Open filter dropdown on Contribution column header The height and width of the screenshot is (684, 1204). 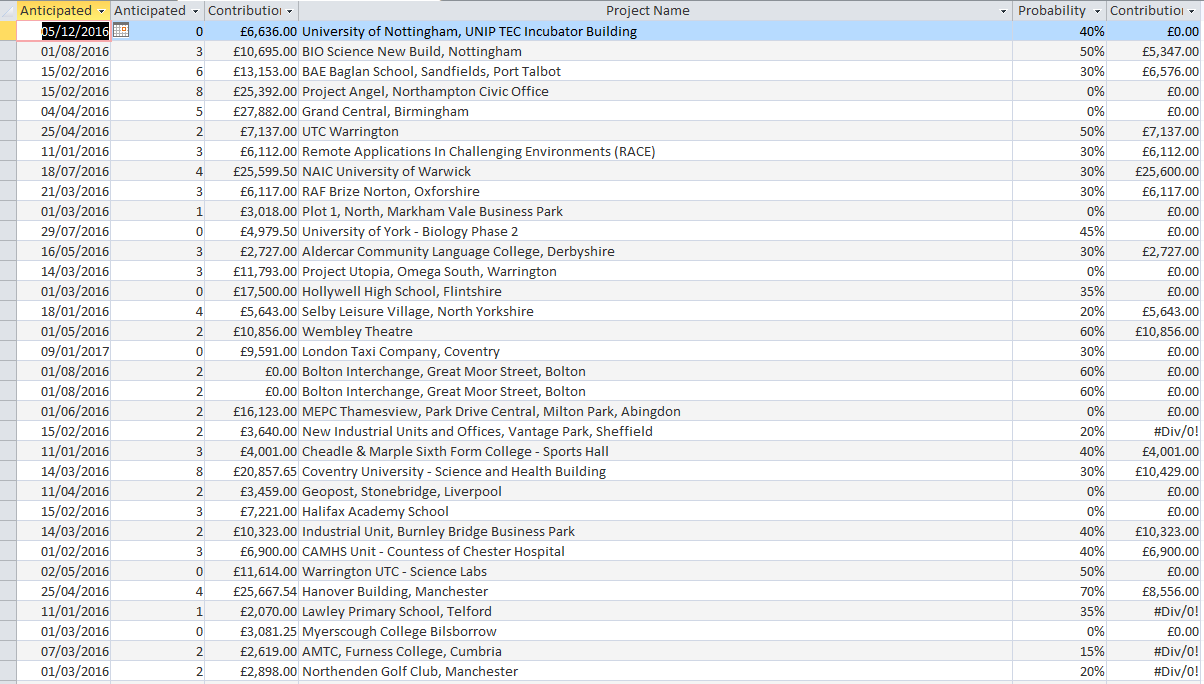click(x=290, y=11)
